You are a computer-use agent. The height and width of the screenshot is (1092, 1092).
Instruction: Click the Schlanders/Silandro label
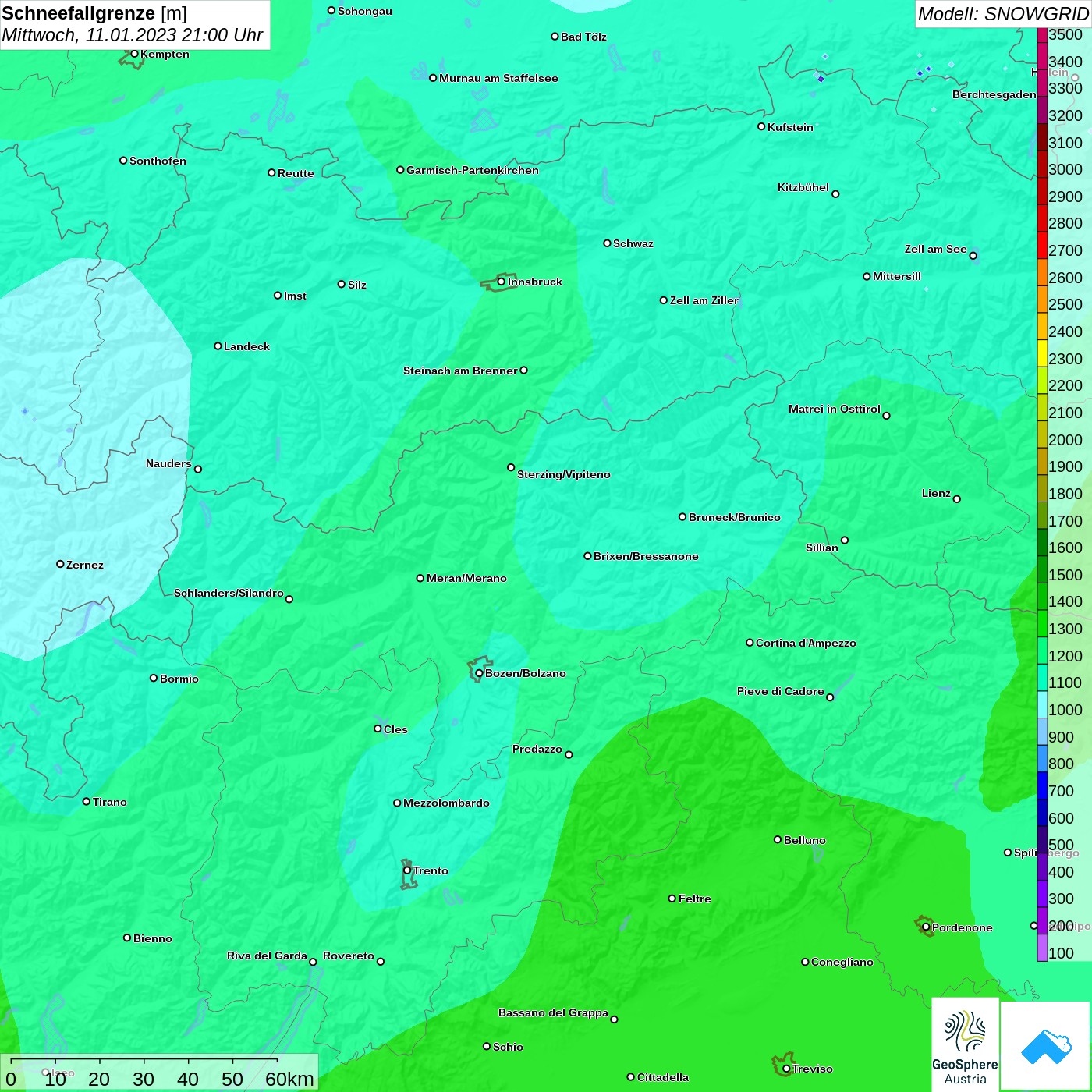(x=229, y=593)
